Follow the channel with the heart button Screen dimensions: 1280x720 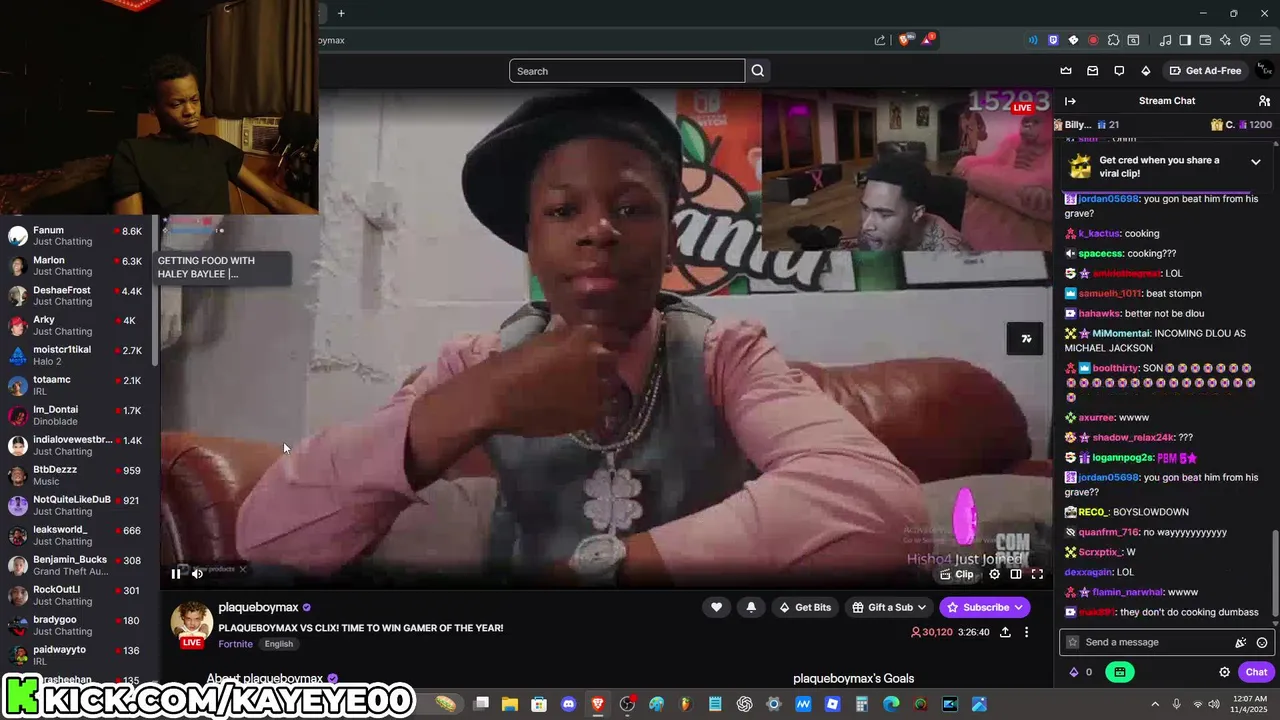pyautogui.click(x=716, y=607)
